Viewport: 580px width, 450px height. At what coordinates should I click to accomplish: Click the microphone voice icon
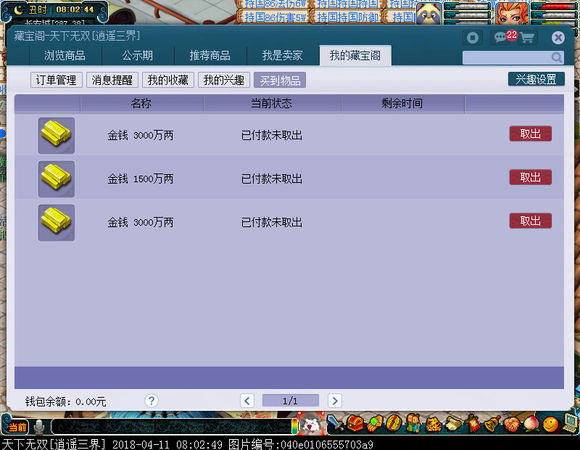[x=39, y=427]
